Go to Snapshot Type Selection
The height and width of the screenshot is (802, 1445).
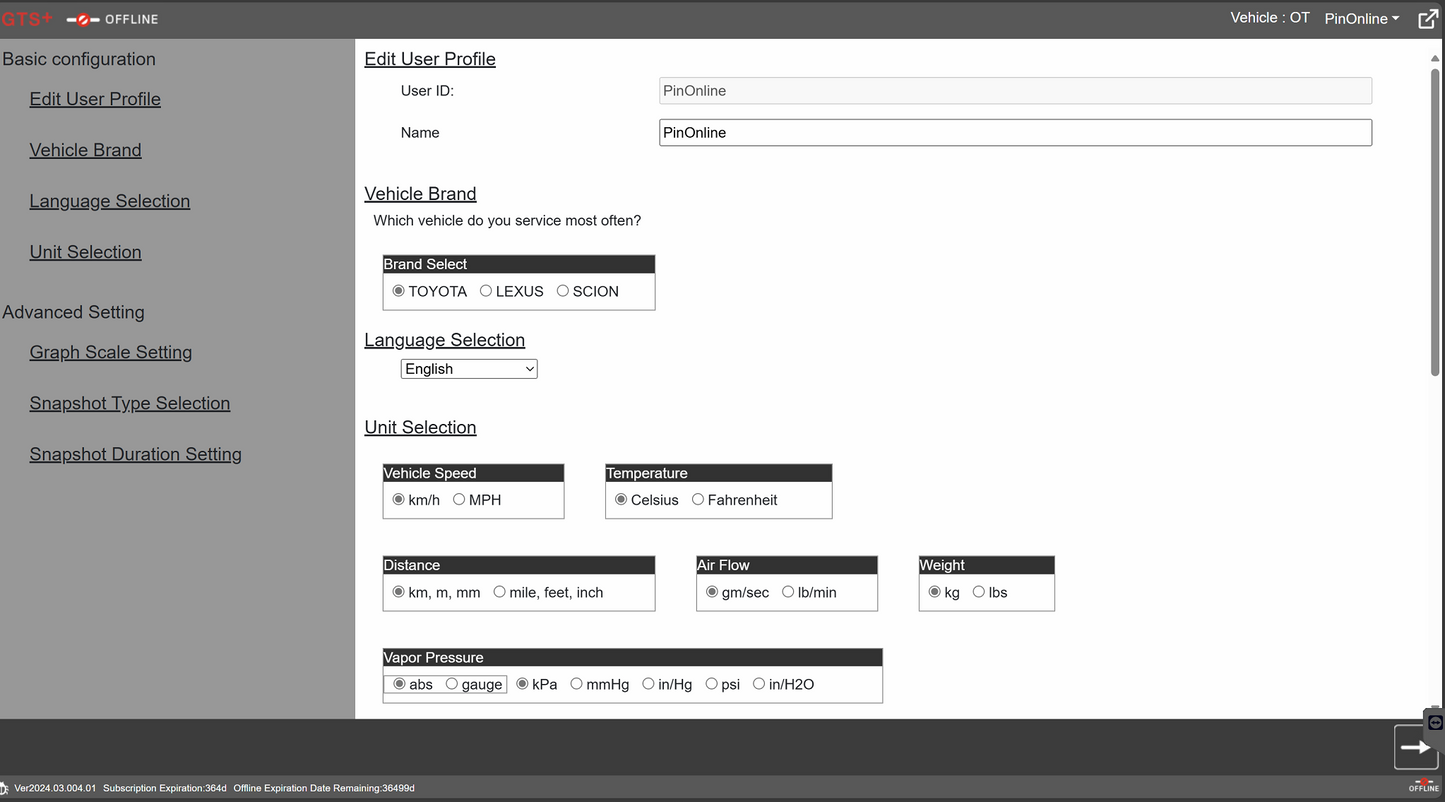[x=130, y=403]
